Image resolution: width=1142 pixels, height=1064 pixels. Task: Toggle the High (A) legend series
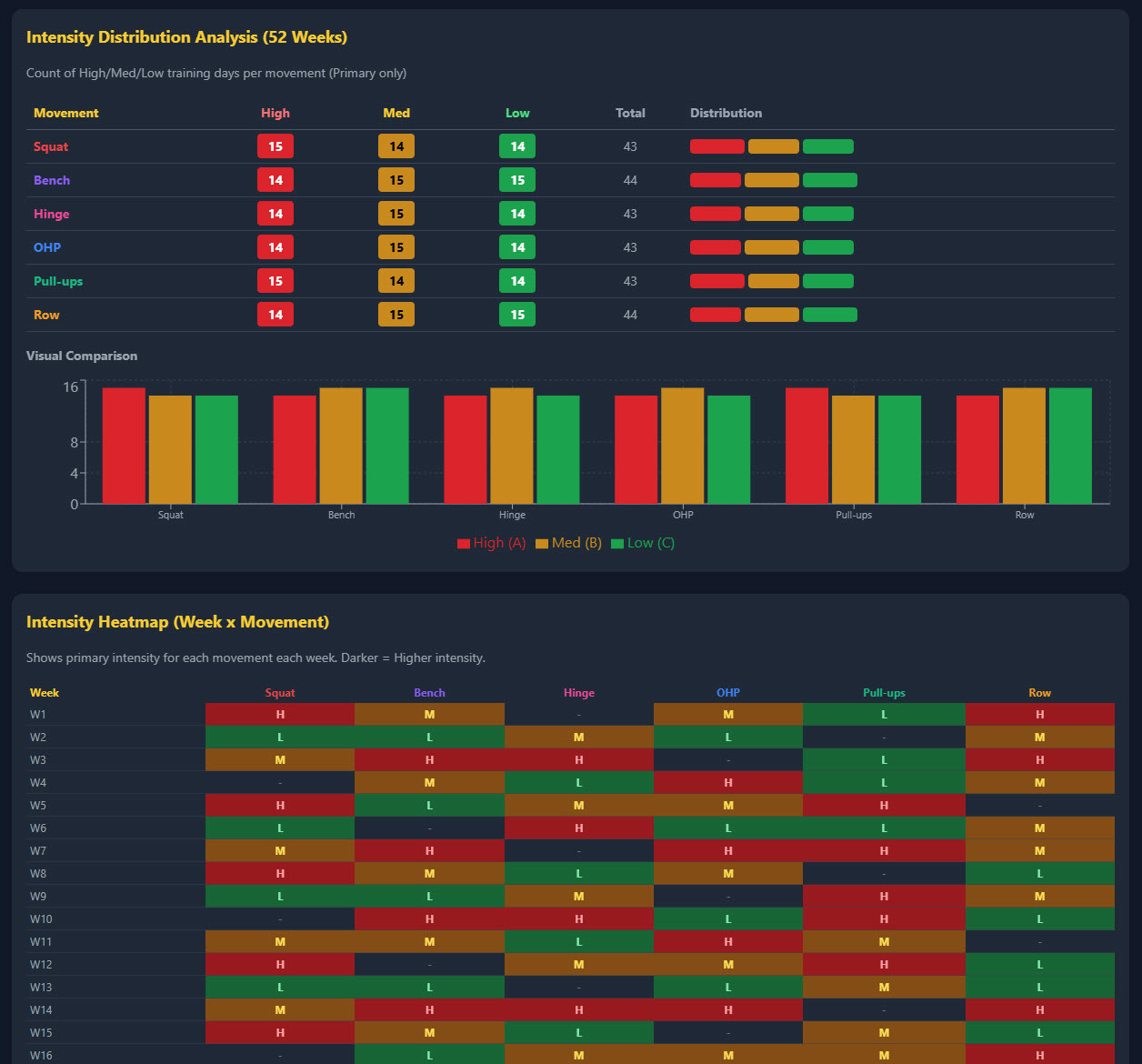pos(491,543)
